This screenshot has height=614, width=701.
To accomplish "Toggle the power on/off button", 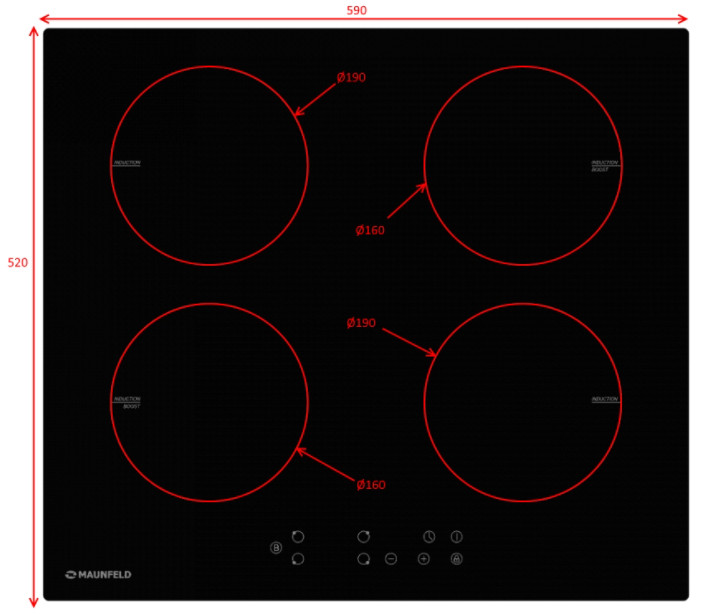I will coord(456,537).
